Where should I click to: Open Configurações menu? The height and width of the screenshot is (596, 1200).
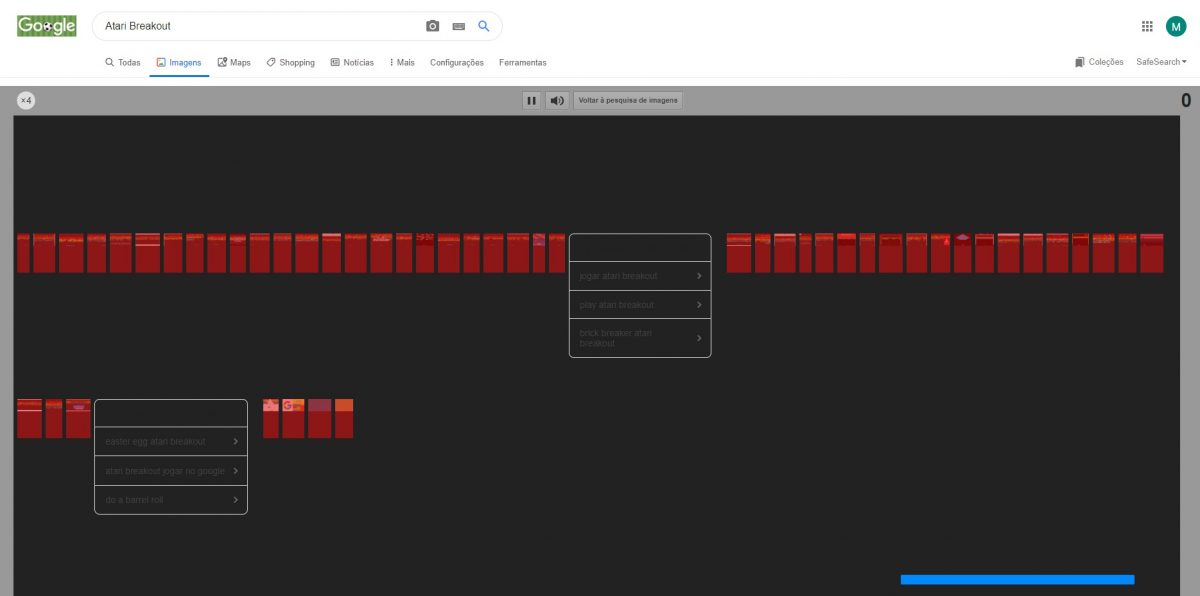[x=457, y=62]
